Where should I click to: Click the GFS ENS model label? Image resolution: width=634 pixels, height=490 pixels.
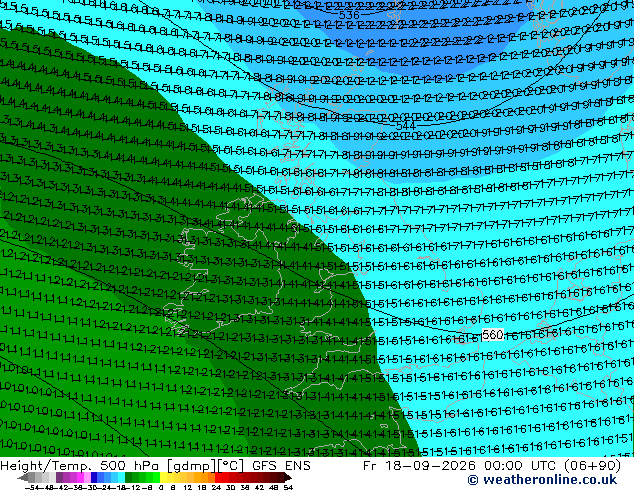[x=281, y=466]
